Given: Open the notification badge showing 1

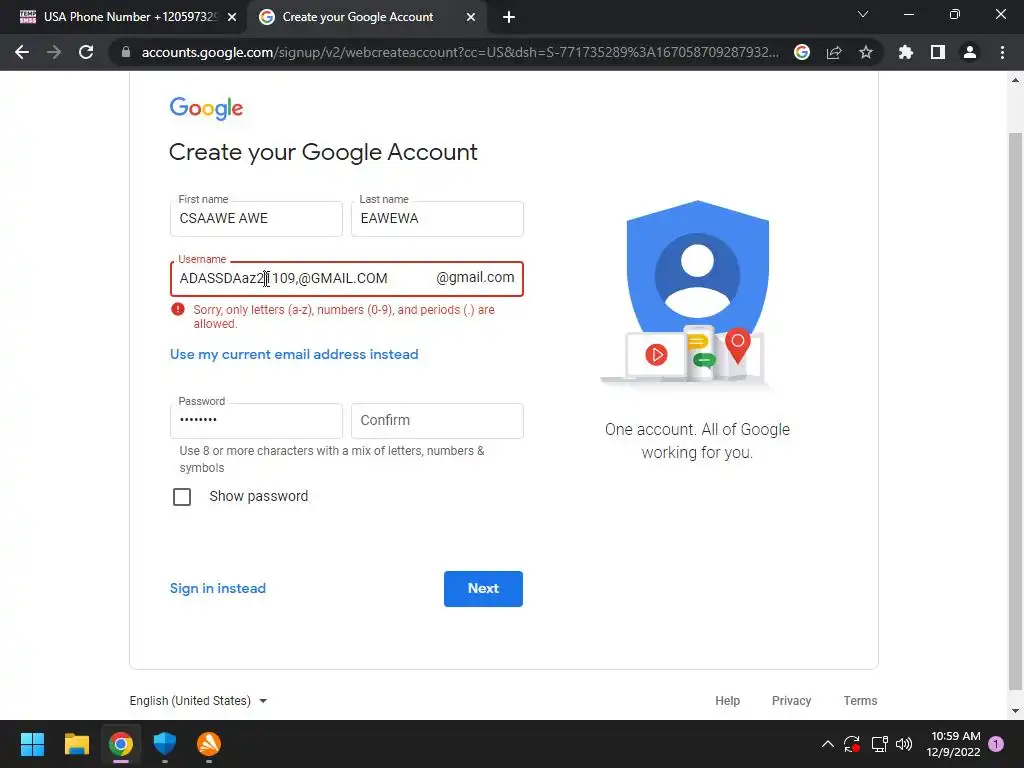Looking at the screenshot, I should click(996, 744).
